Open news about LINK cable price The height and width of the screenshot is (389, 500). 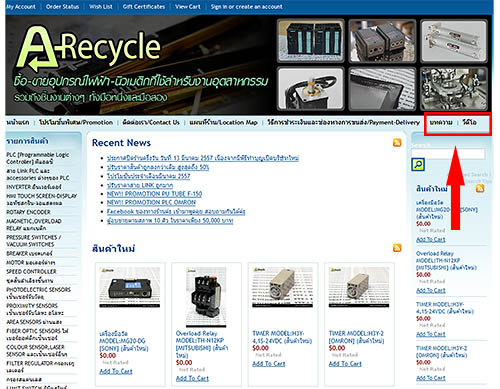[x=140, y=185]
